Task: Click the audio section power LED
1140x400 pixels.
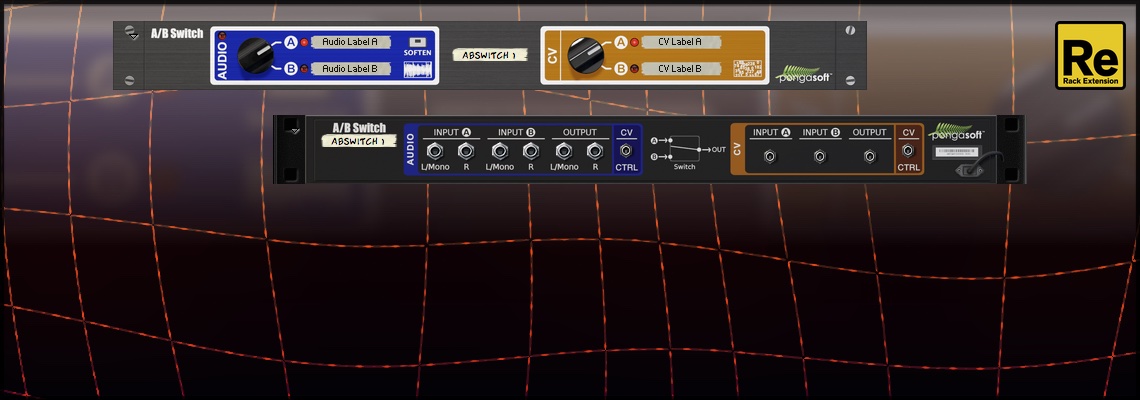Action: point(222,36)
